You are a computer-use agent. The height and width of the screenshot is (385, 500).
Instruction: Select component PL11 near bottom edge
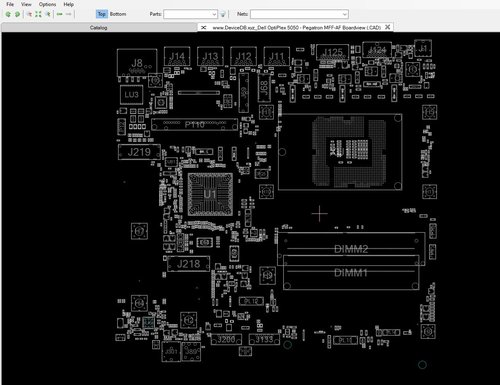345,340
